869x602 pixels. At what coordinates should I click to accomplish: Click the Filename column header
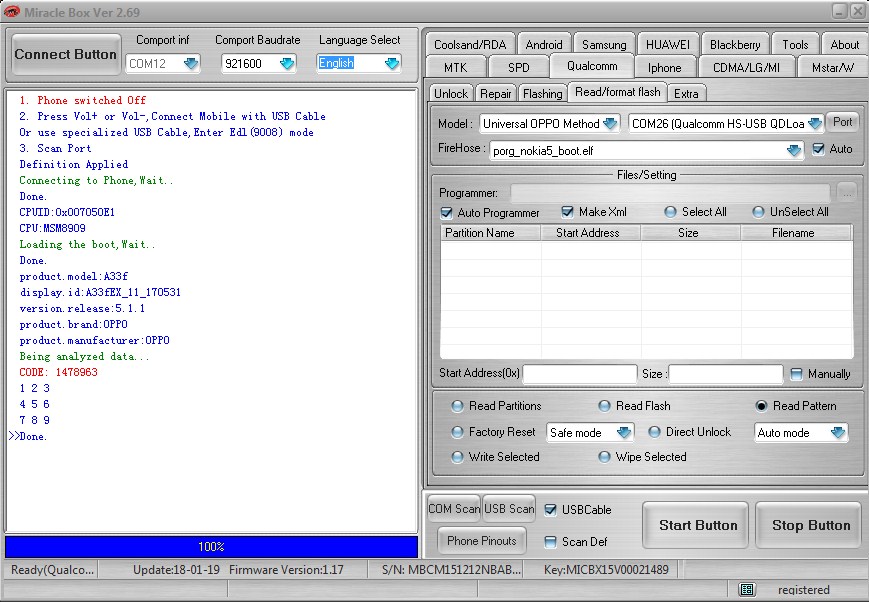click(796, 233)
